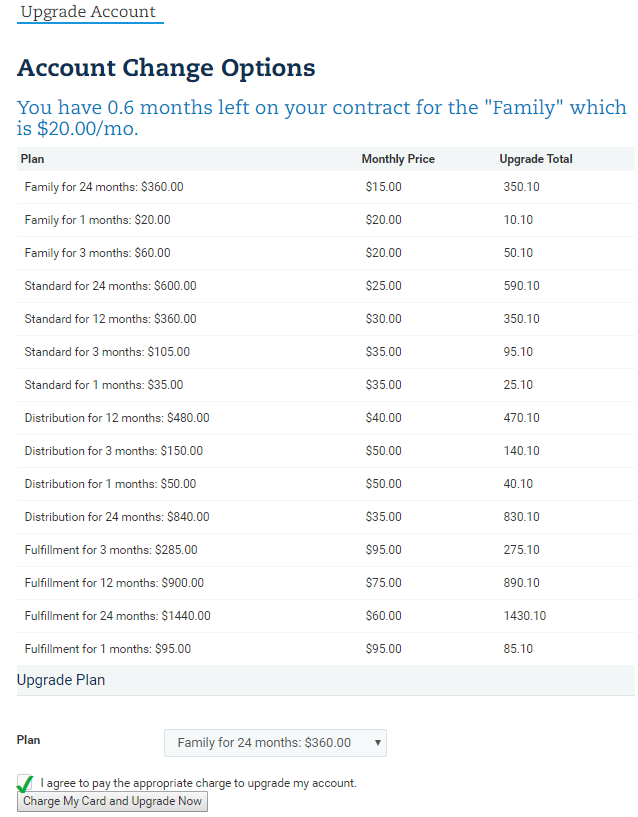Select the Standard for 24 months row
The image size is (638, 817).
pos(110,286)
